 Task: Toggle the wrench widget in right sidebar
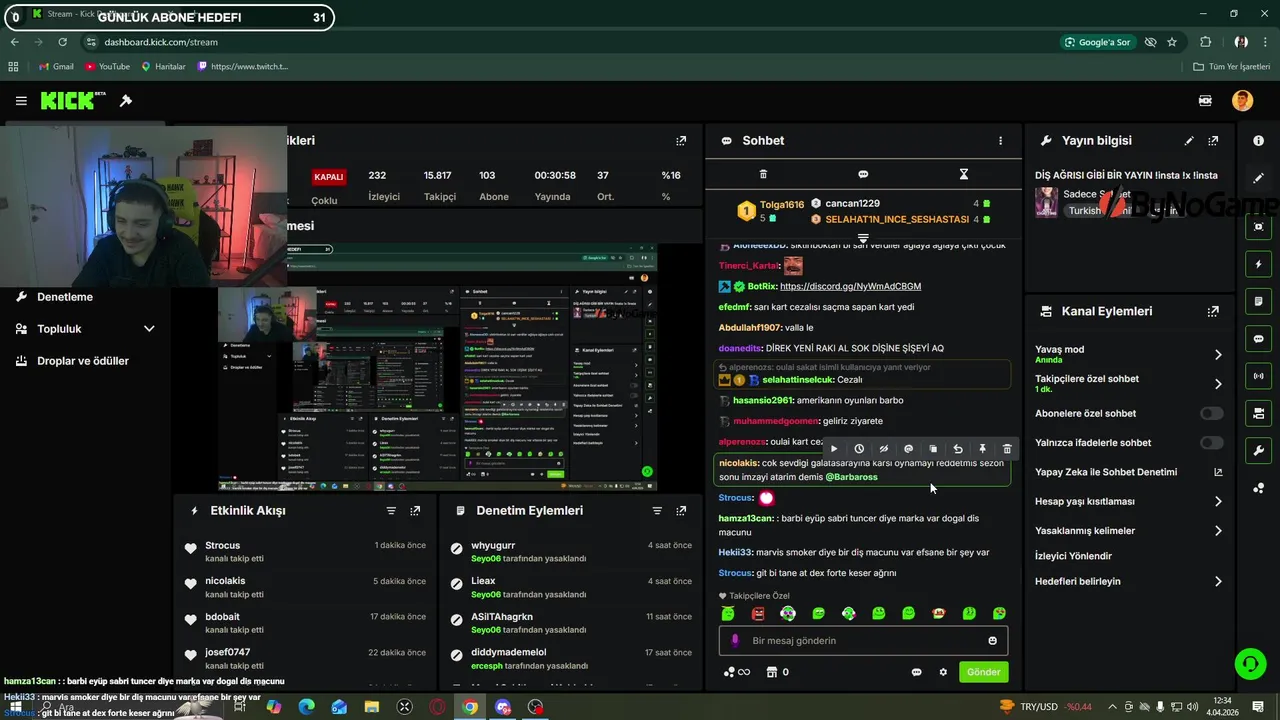click(x=1258, y=451)
